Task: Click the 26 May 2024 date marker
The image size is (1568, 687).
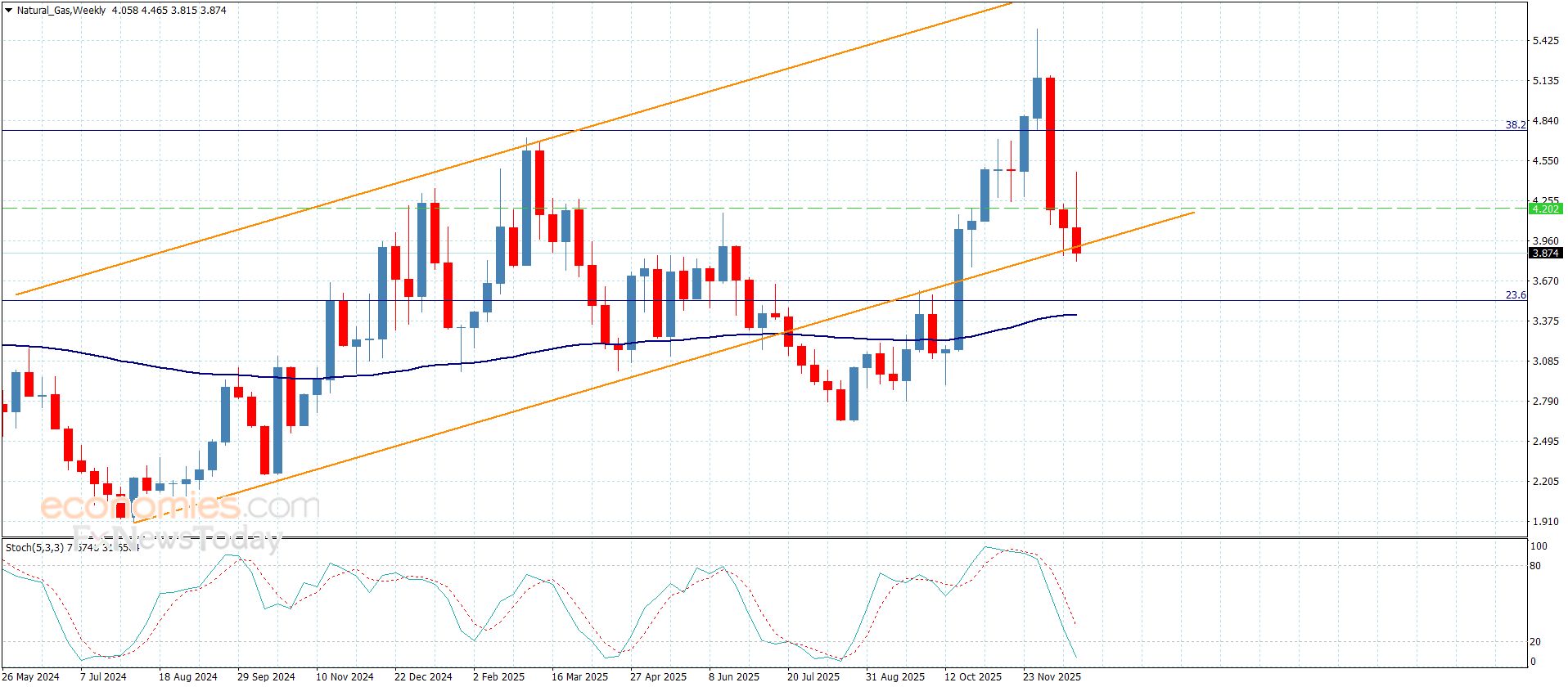Action: 30,676
